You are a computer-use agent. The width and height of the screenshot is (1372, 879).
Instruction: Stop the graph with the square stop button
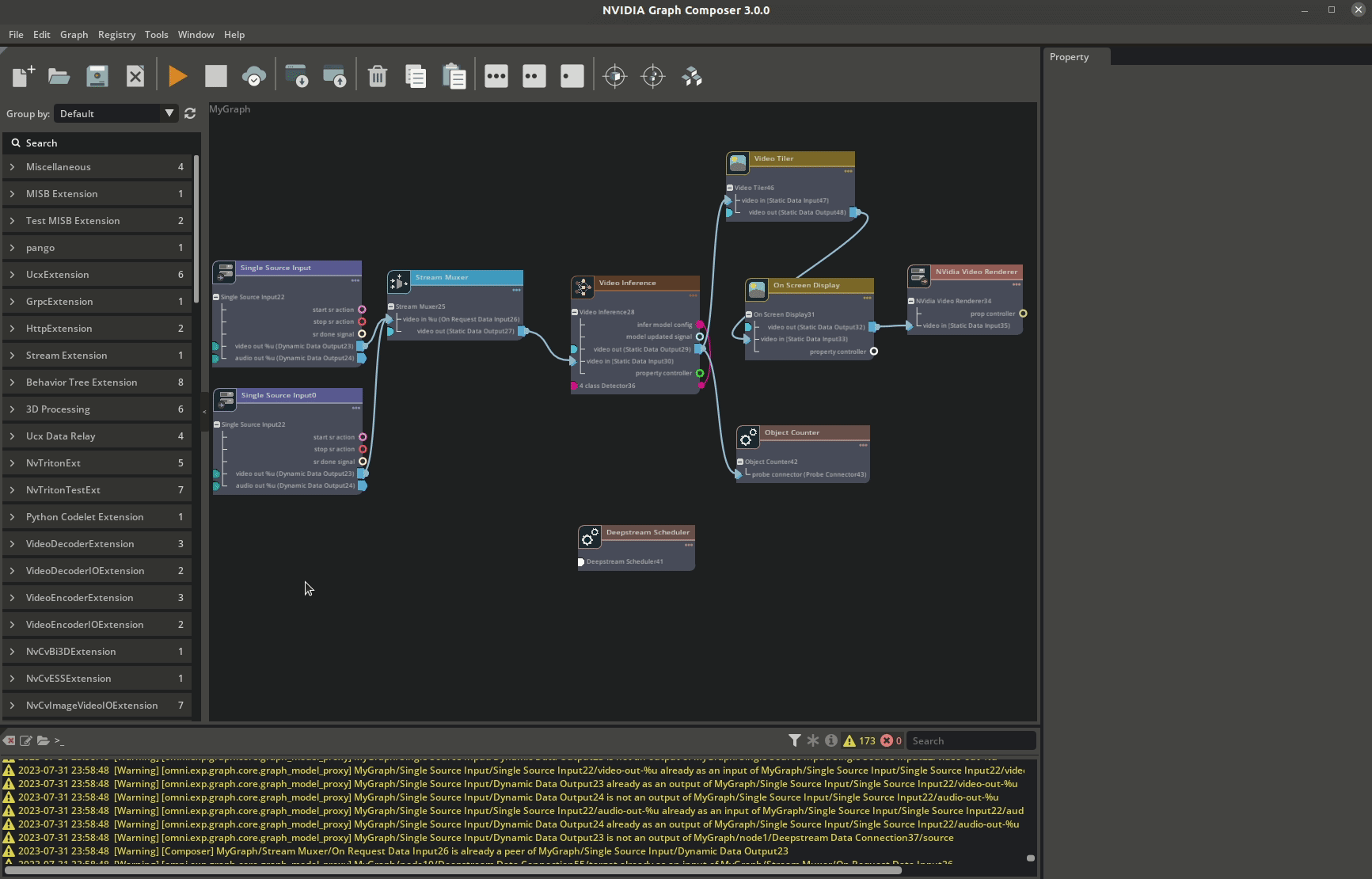coord(215,76)
